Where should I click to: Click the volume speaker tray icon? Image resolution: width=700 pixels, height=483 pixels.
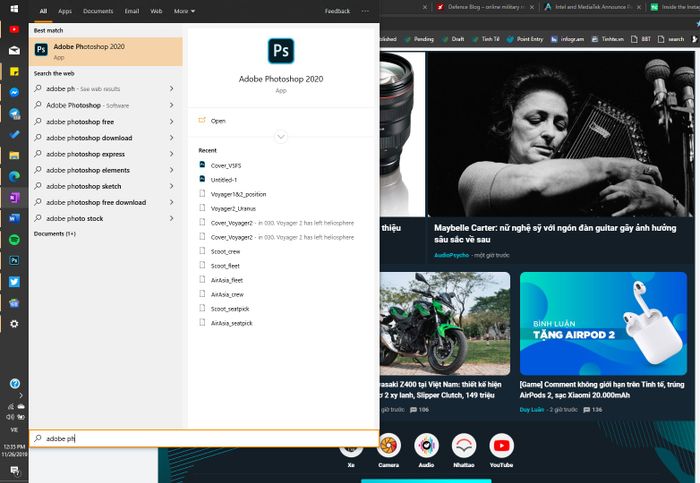click(x=10, y=417)
